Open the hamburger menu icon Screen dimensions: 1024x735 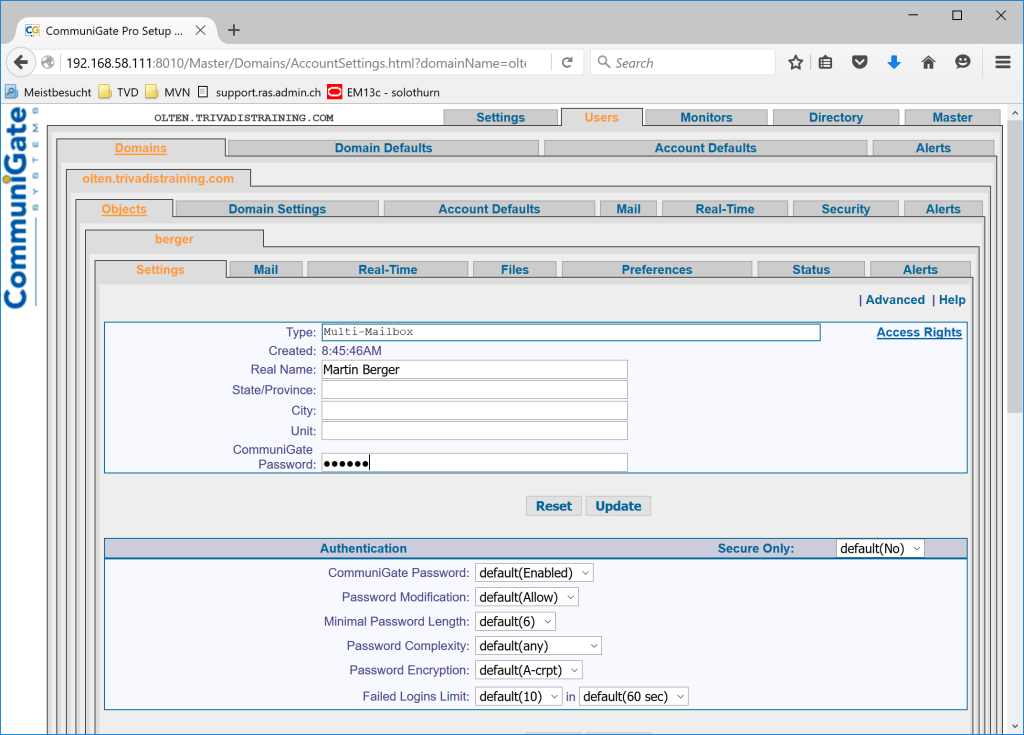(1002, 63)
